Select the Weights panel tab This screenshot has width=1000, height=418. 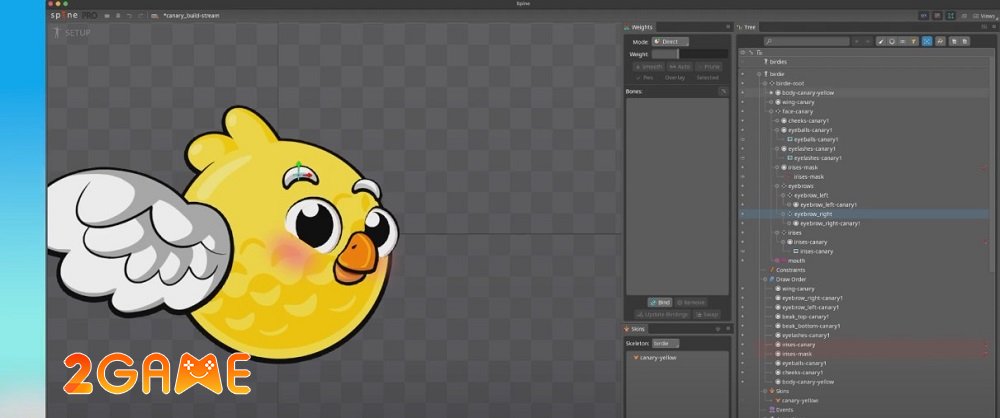(644, 26)
